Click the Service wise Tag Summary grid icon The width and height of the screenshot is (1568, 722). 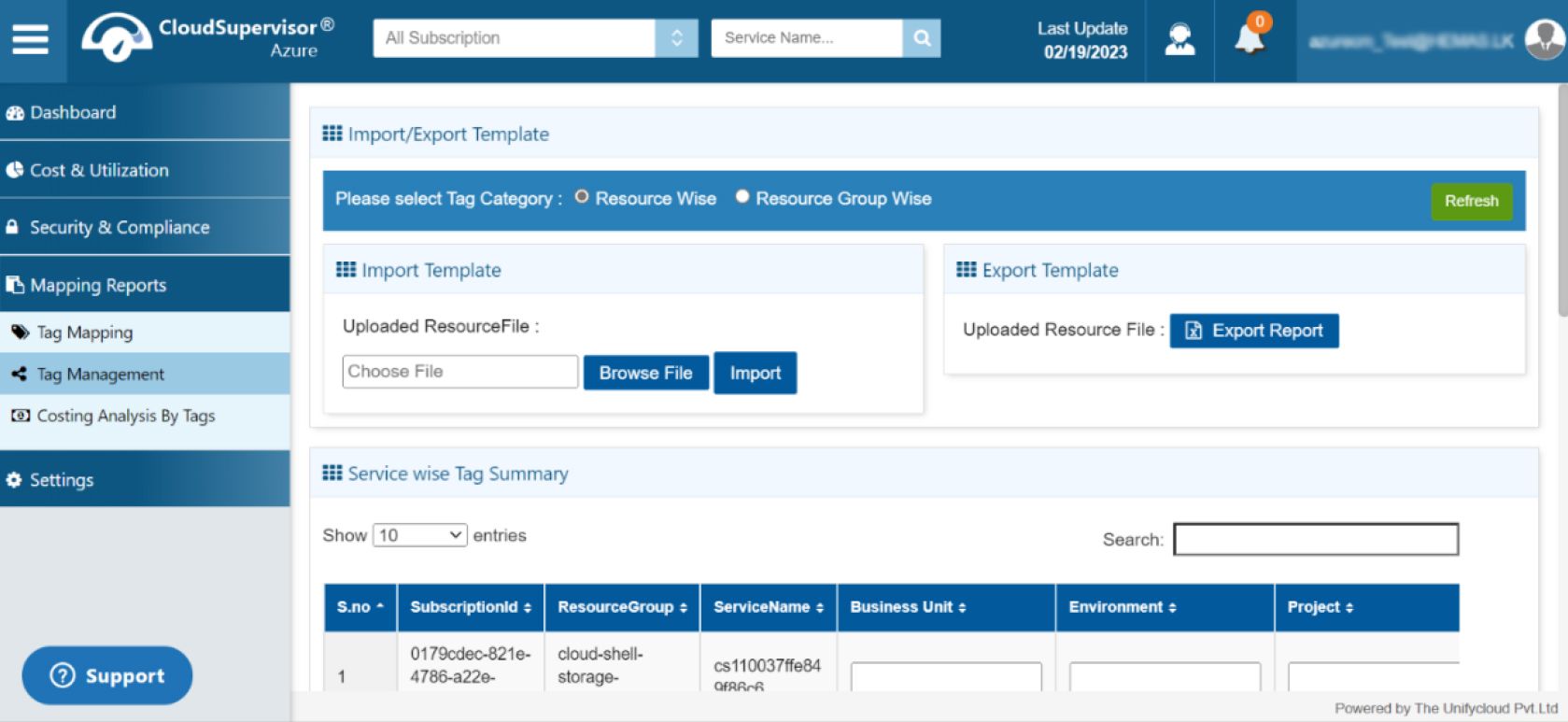pos(332,473)
